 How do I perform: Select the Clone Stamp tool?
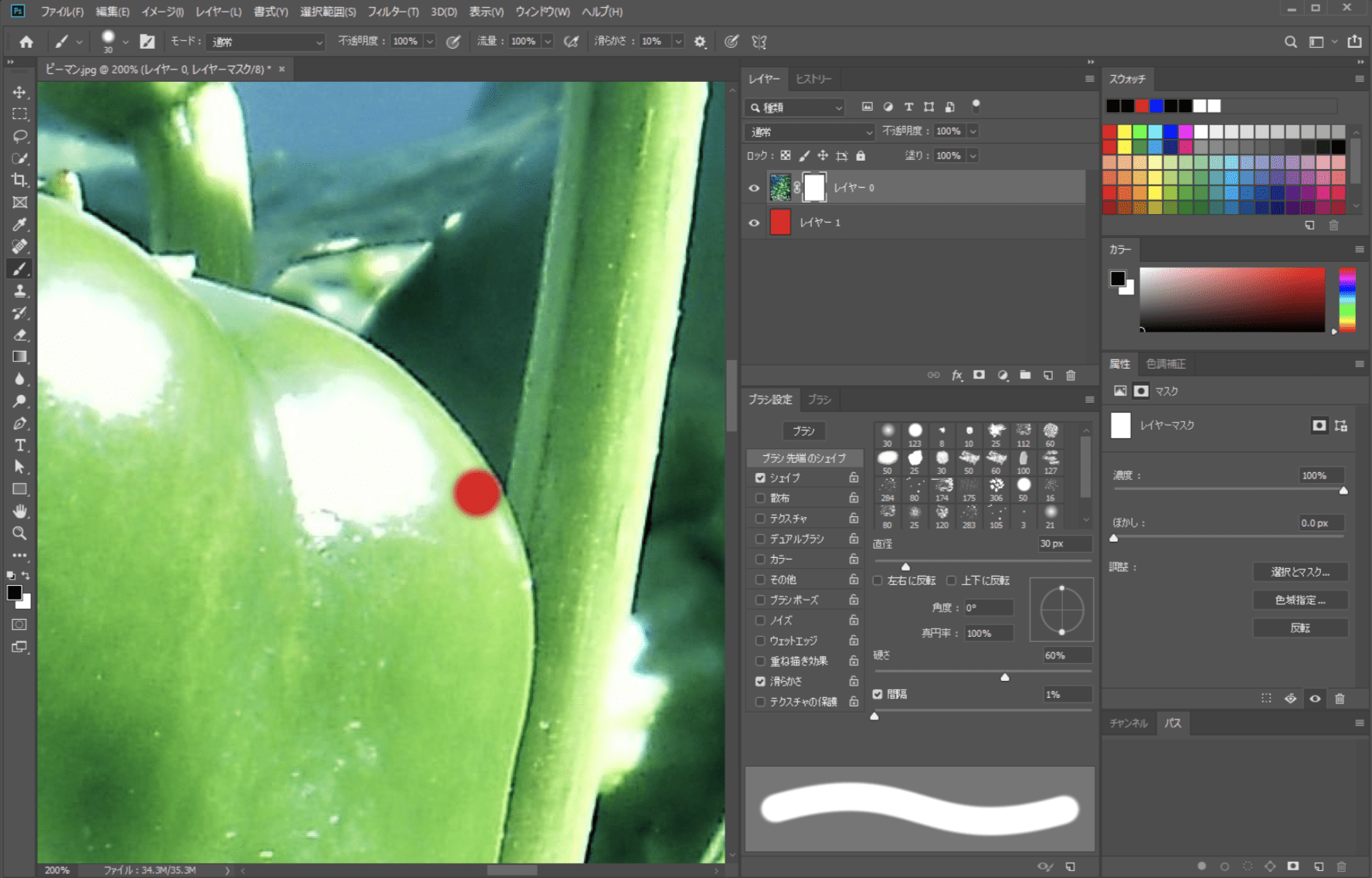tap(19, 291)
